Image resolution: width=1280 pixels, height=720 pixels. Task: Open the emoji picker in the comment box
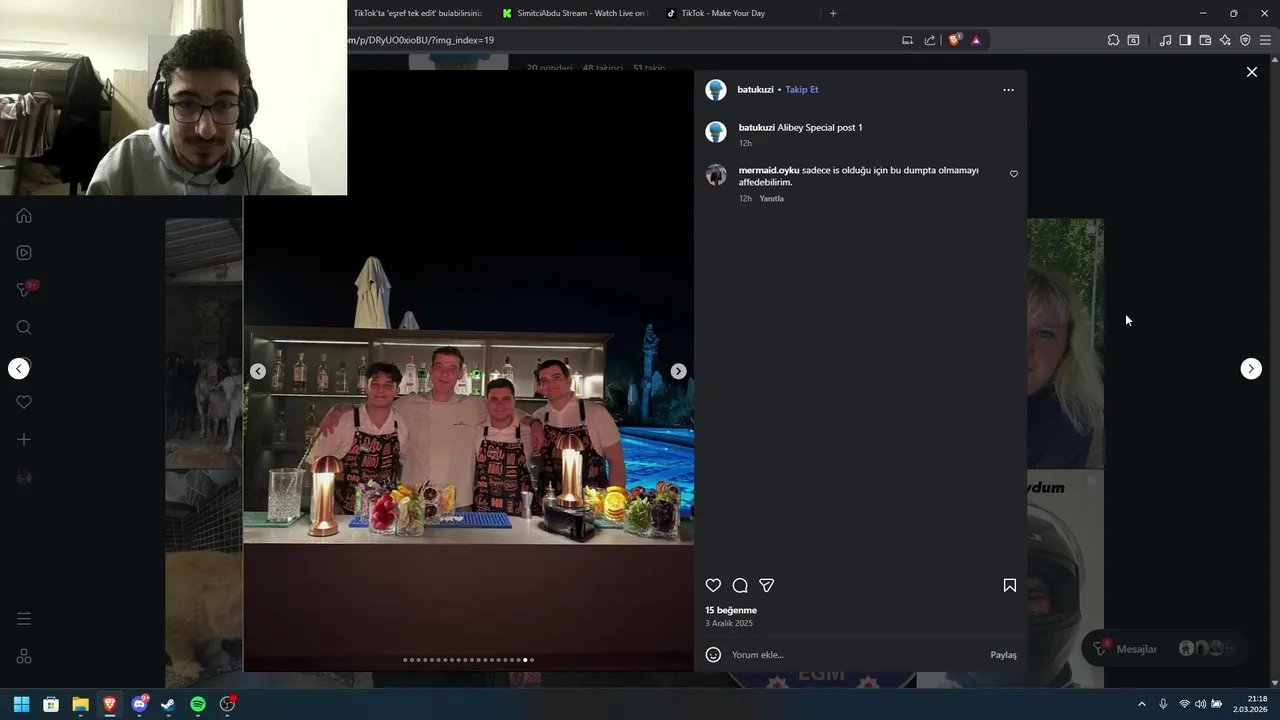(x=713, y=655)
